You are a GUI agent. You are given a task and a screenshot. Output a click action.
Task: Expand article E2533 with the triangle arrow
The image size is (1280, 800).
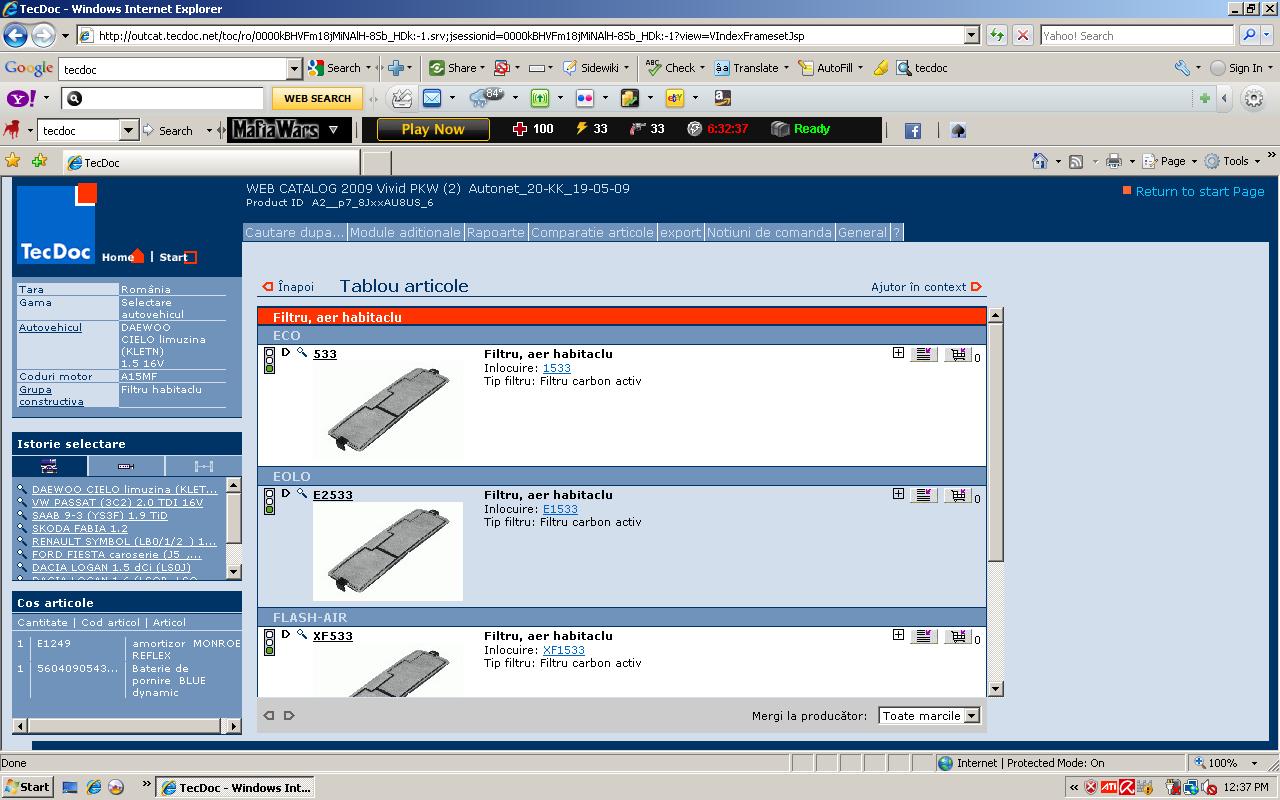pyautogui.click(x=286, y=493)
